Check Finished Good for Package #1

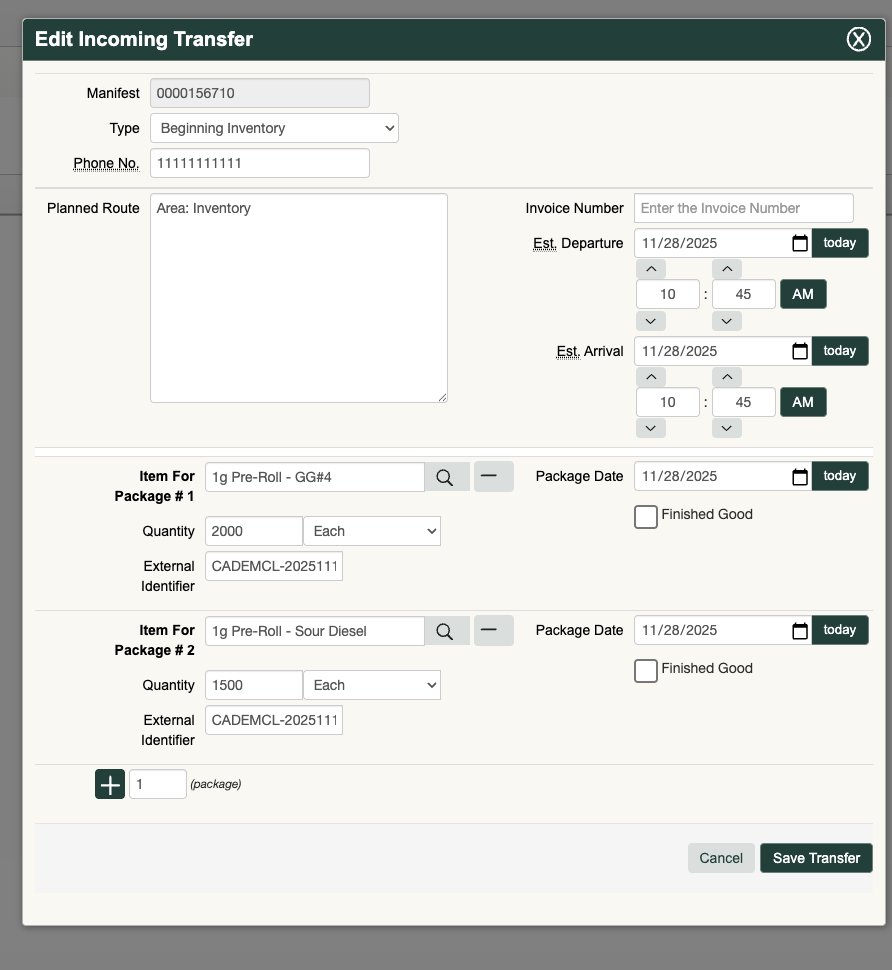tap(646, 516)
